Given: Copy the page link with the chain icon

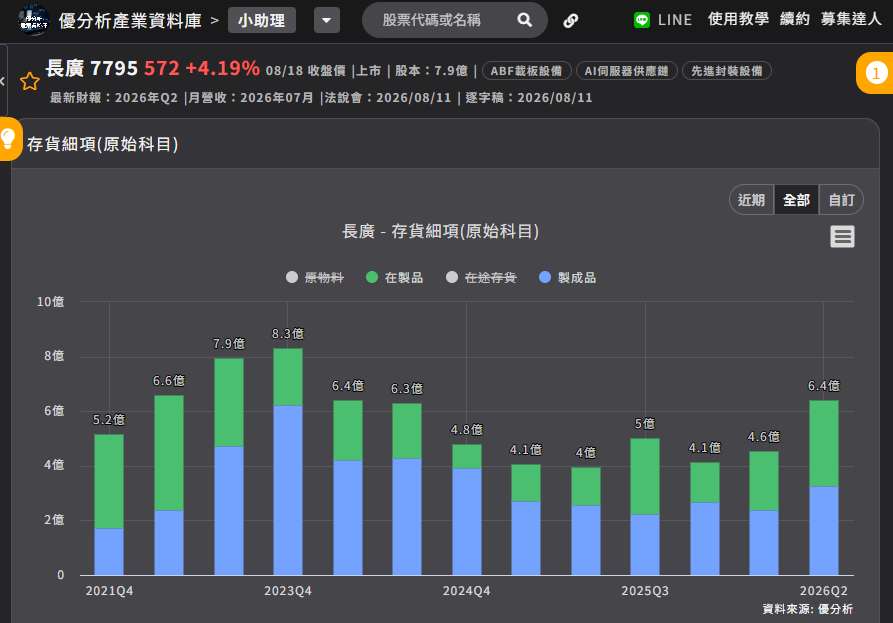Looking at the screenshot, I should click(x=571, y=21).
